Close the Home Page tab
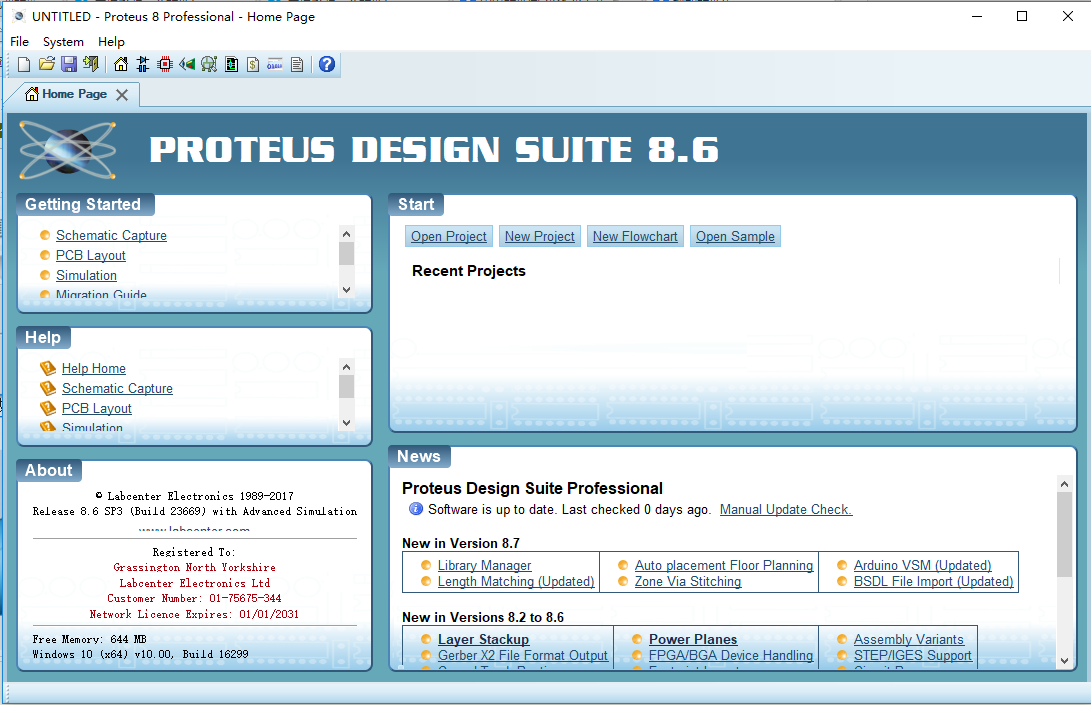The height and width of the screenshot is (705, 1091). coord(122,95)
